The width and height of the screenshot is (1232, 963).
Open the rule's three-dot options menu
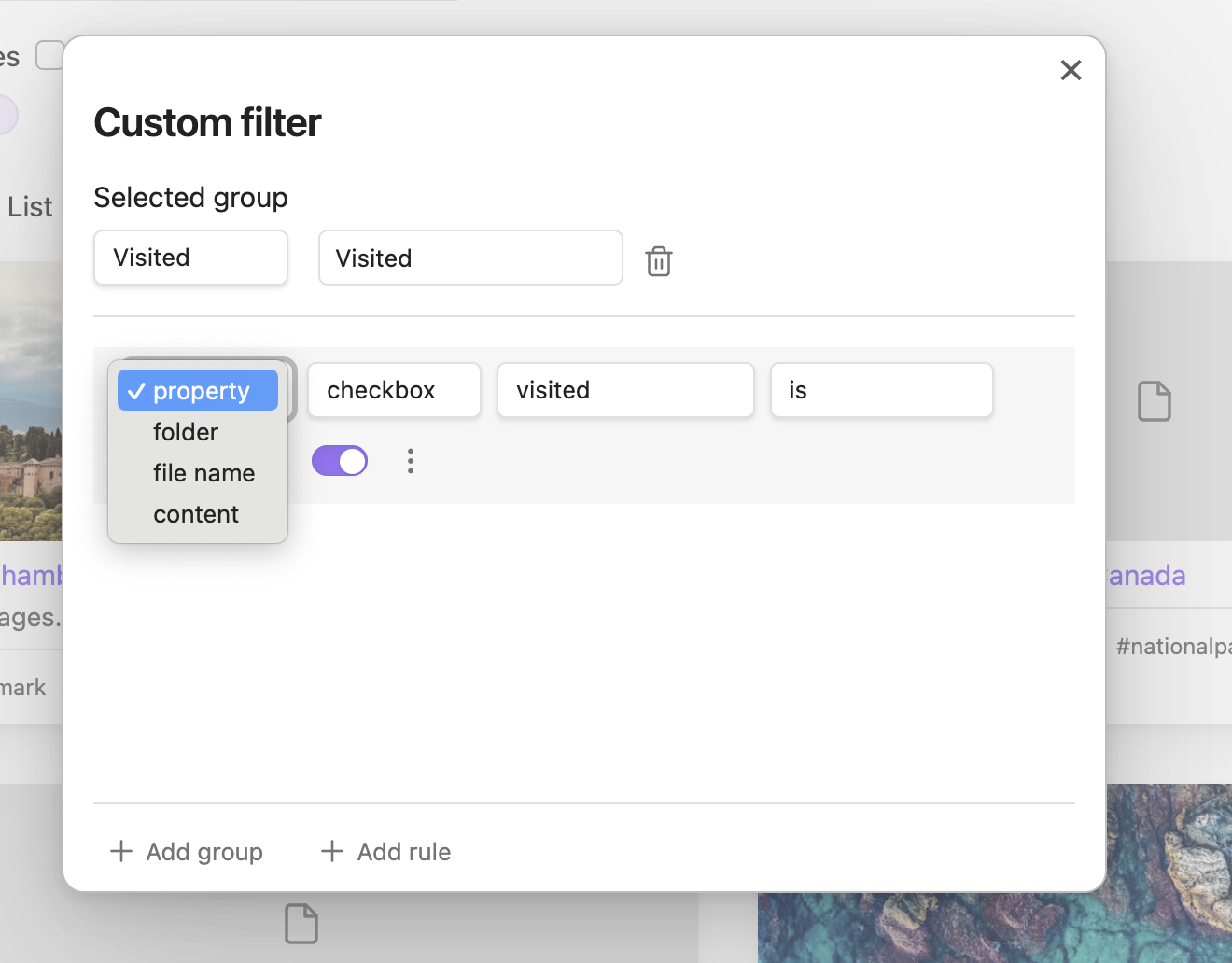pyautogui.click(x=411, y=461)
